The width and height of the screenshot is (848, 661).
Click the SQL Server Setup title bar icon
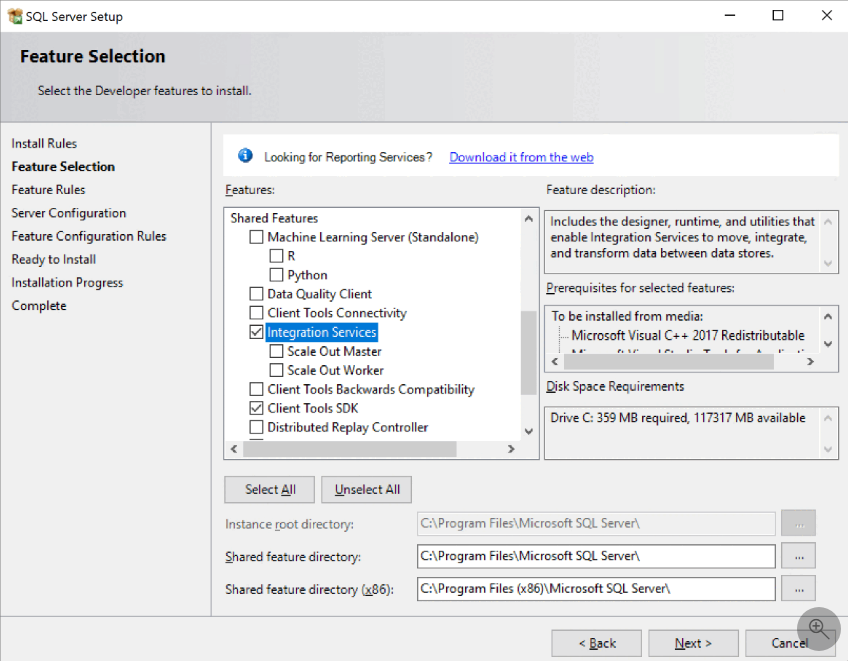point(15,16)
